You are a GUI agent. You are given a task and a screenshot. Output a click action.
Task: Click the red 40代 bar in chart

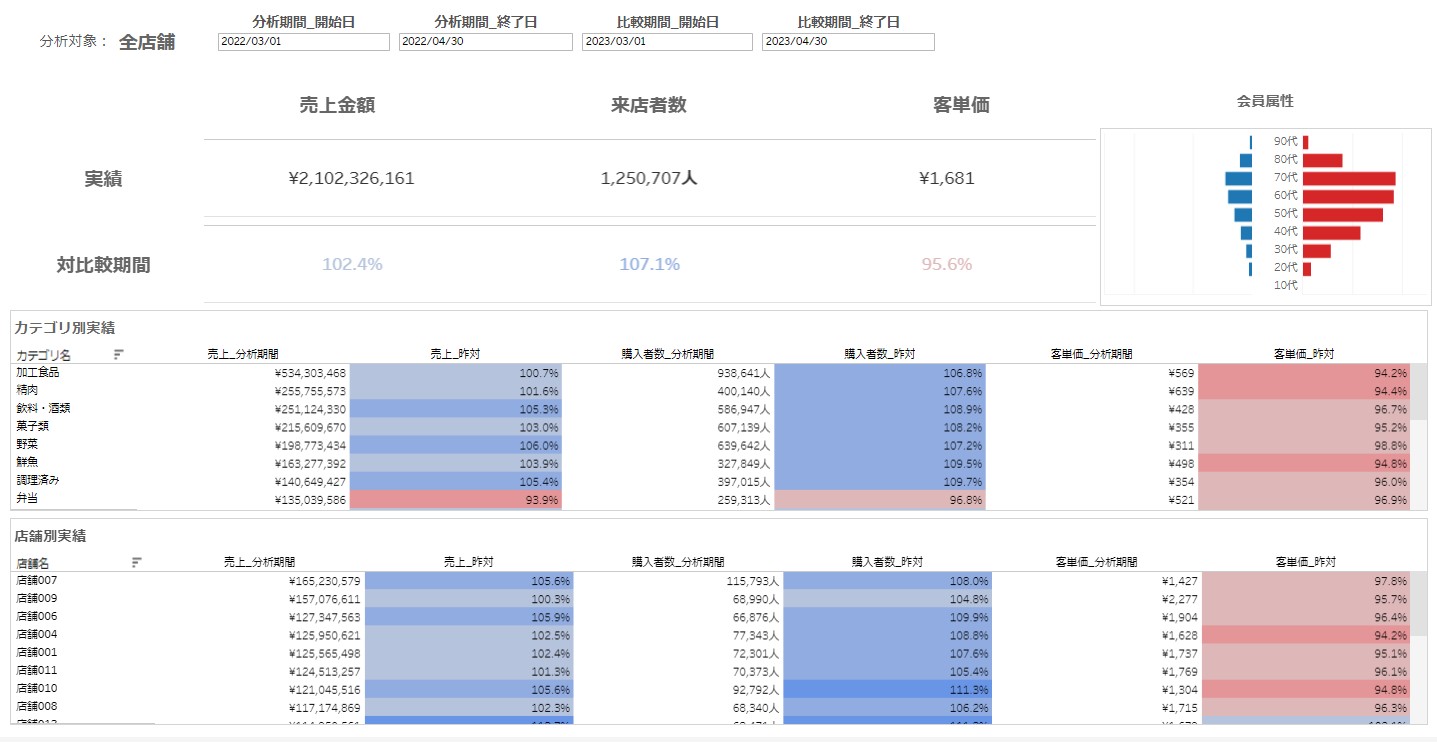tap(1330, 232)
